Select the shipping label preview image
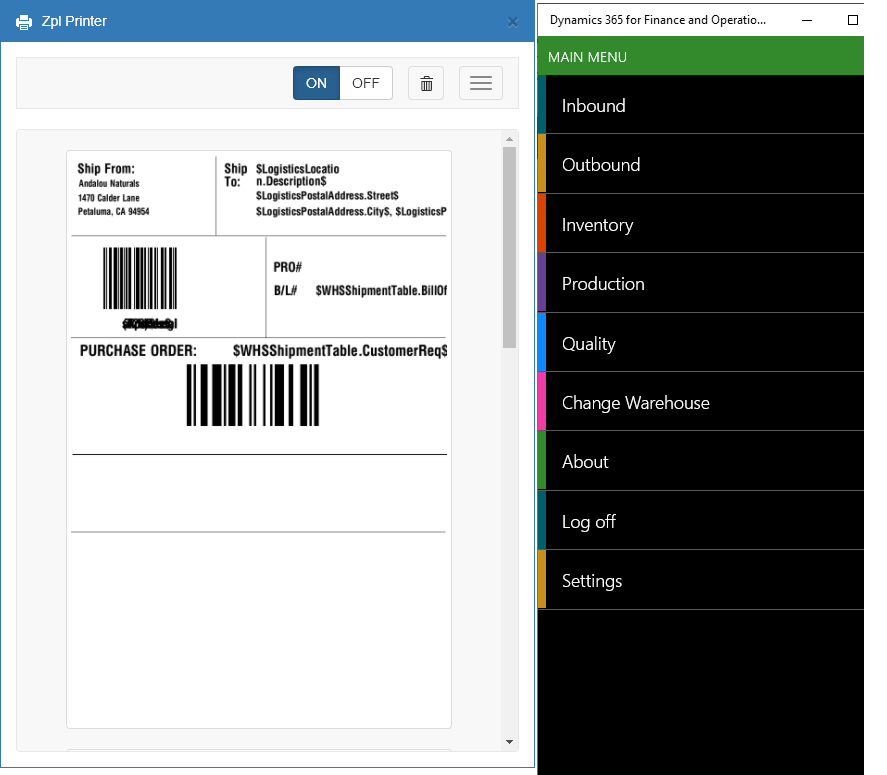The width and height of the screenshot is (887, 775). 259,439
